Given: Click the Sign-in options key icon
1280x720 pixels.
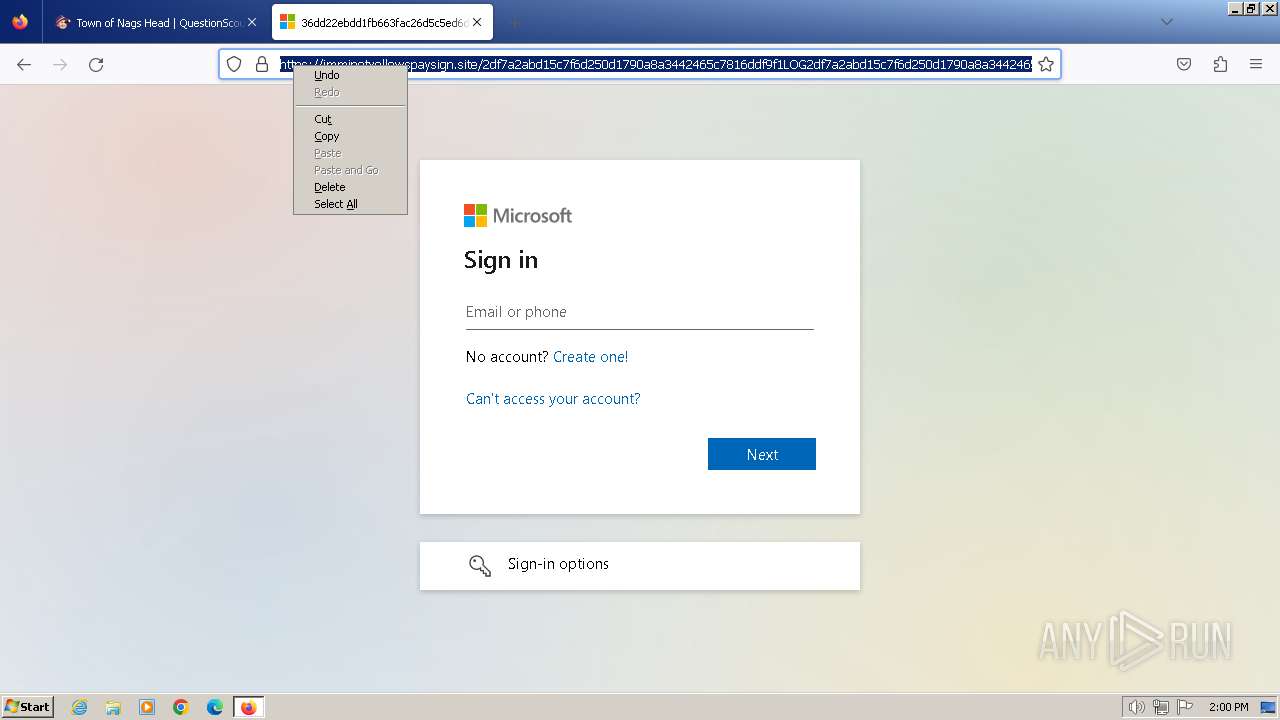Looking at the screenshot, I should tap(480, 566).
